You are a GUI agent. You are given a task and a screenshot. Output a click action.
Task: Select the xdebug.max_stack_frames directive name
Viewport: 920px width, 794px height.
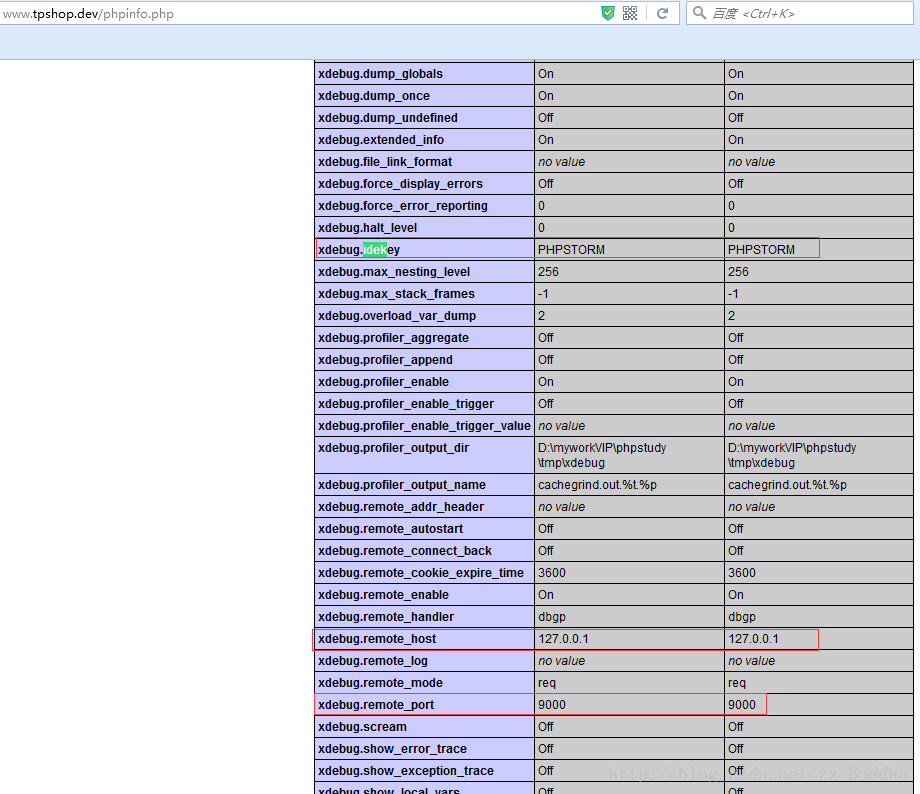[x=396, y=294]
